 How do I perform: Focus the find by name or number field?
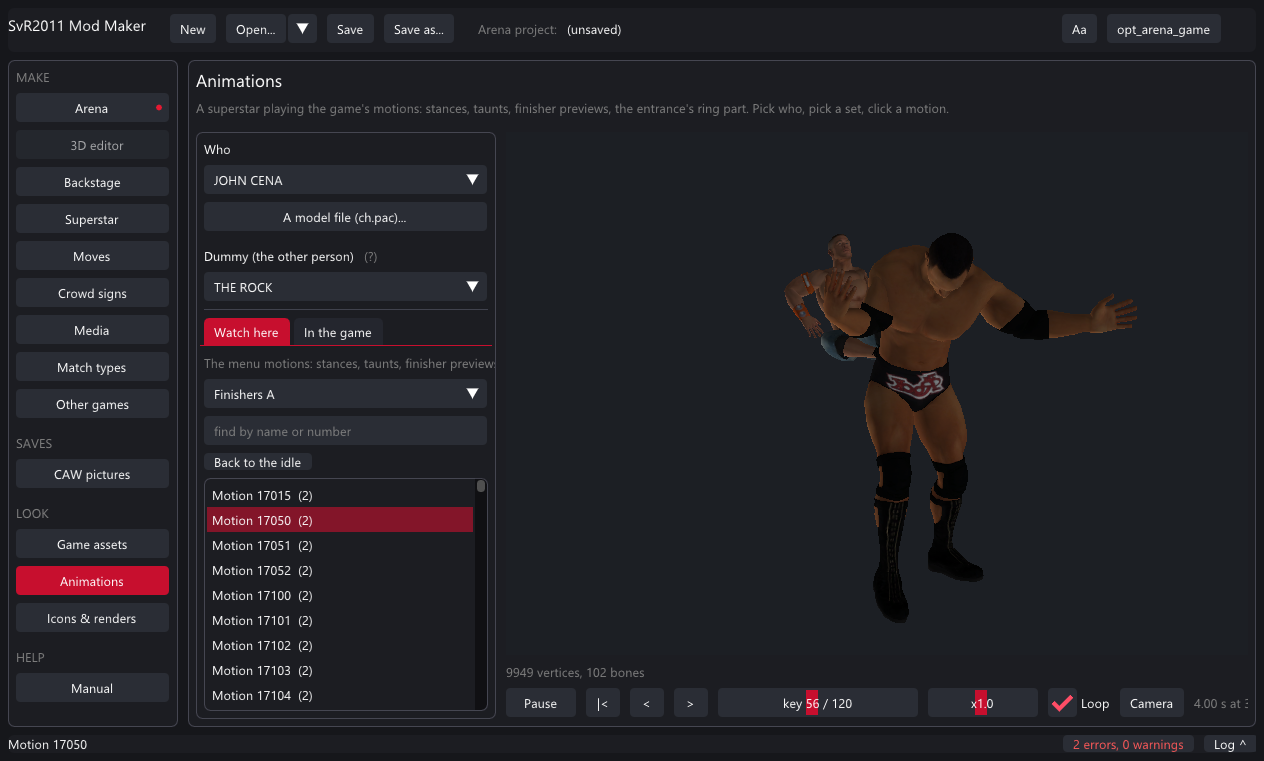tap(345, 431)
